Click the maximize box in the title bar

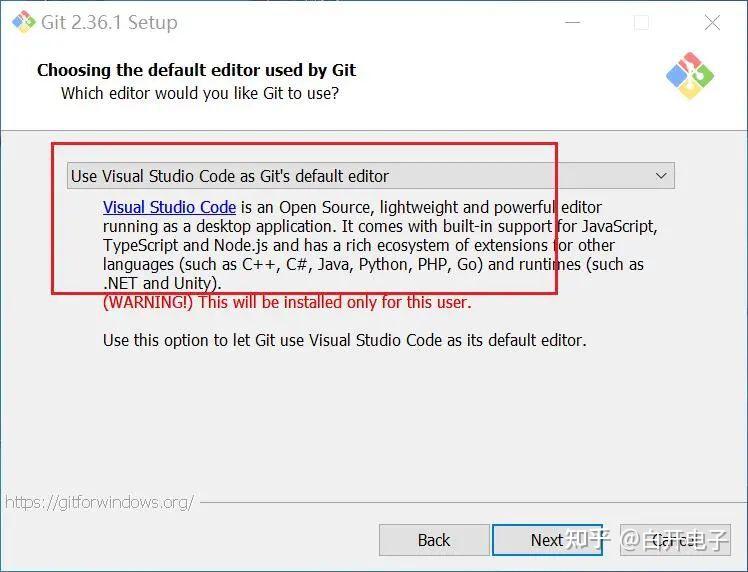click(641, 23)
